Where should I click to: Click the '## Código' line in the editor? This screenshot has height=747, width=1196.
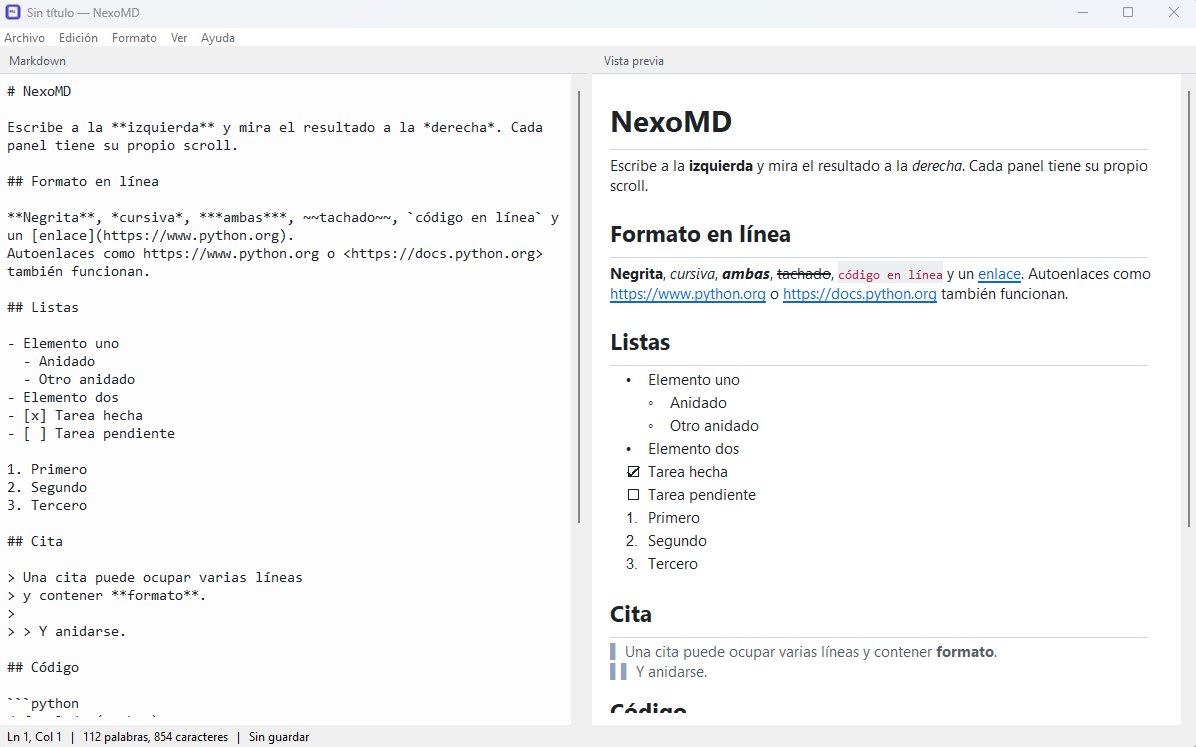point(43,668)
